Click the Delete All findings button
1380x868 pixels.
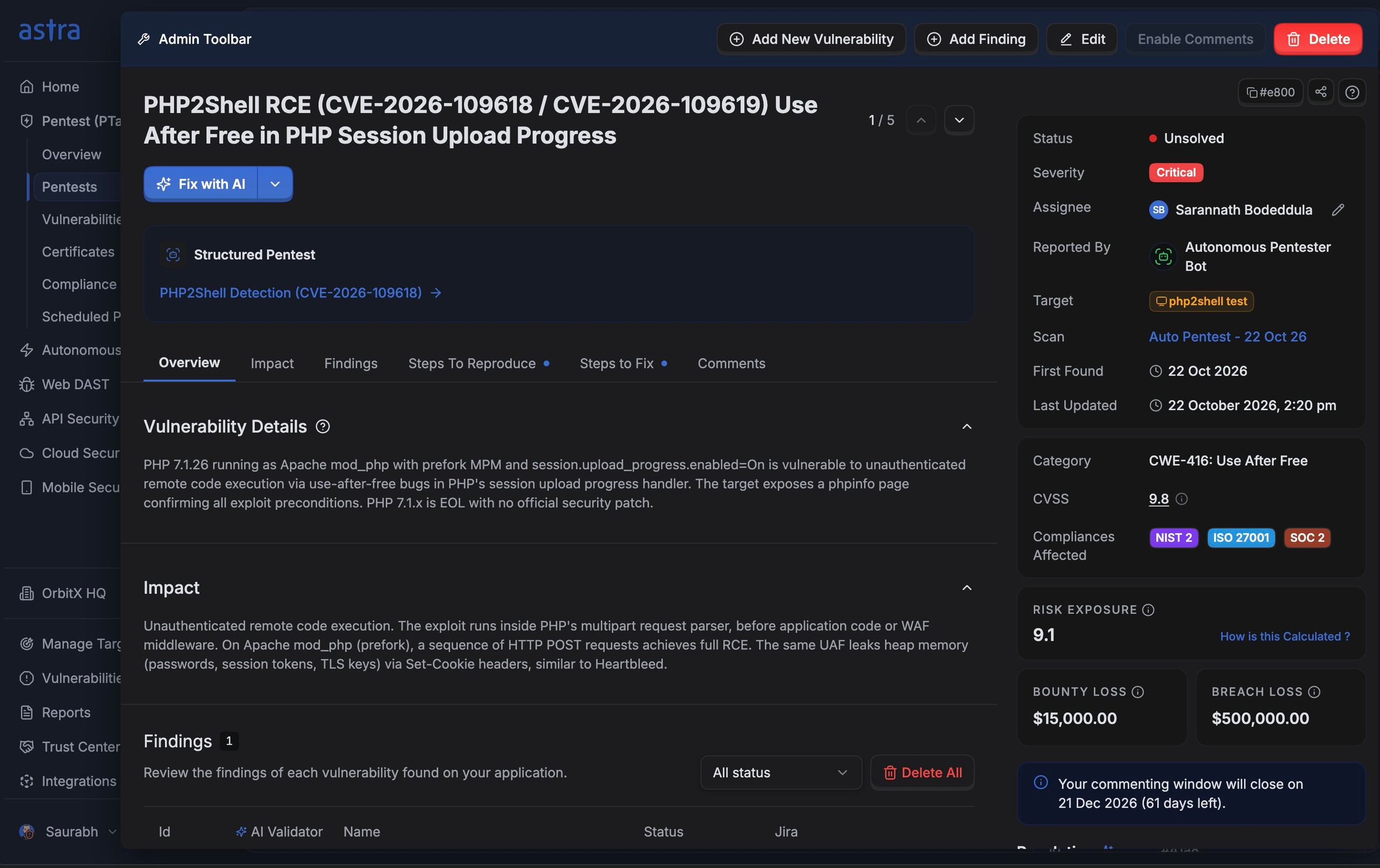922,772
